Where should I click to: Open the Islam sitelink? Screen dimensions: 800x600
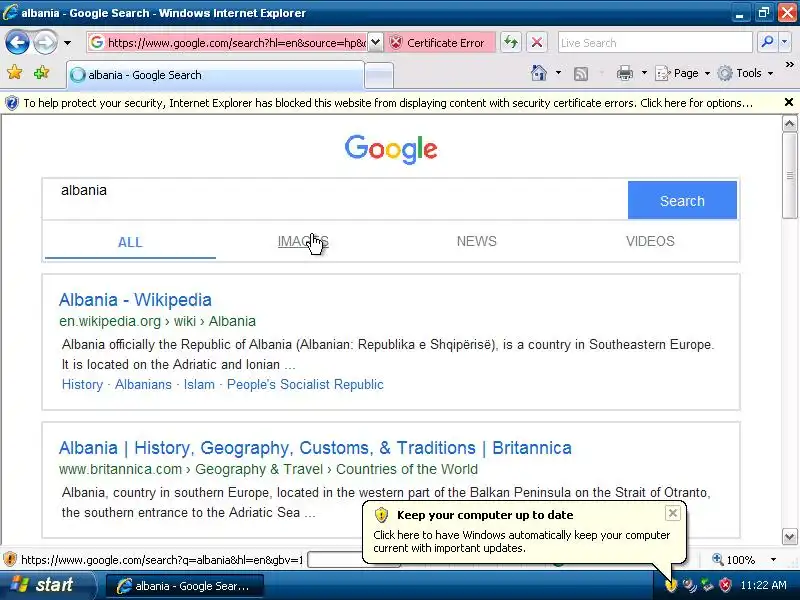click(x=199, y=384)
